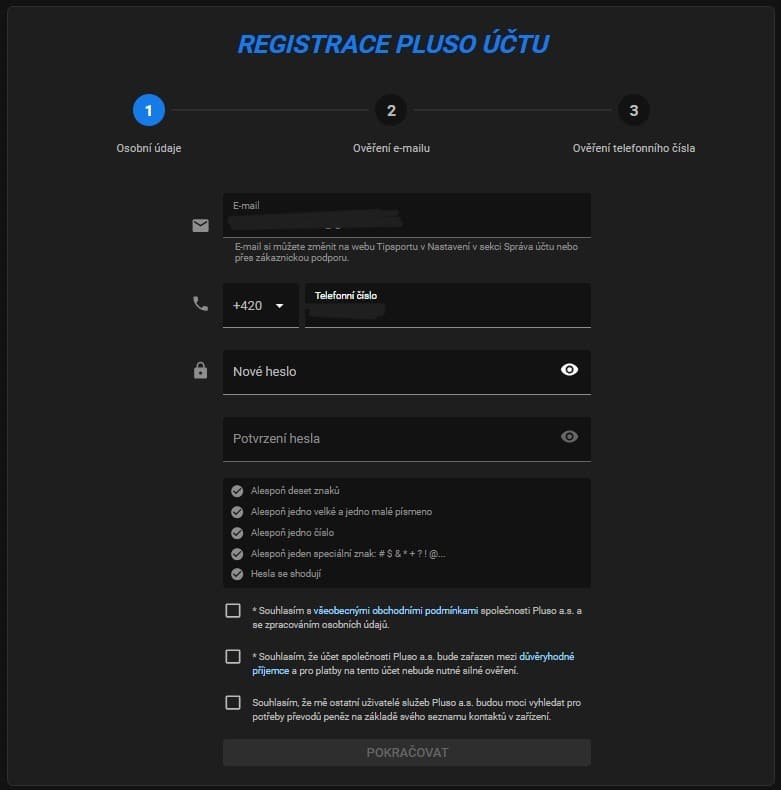Open všeobecnými obchodními podmínkami link
Screen dimensions: 781x790
[x=396, y=611]
